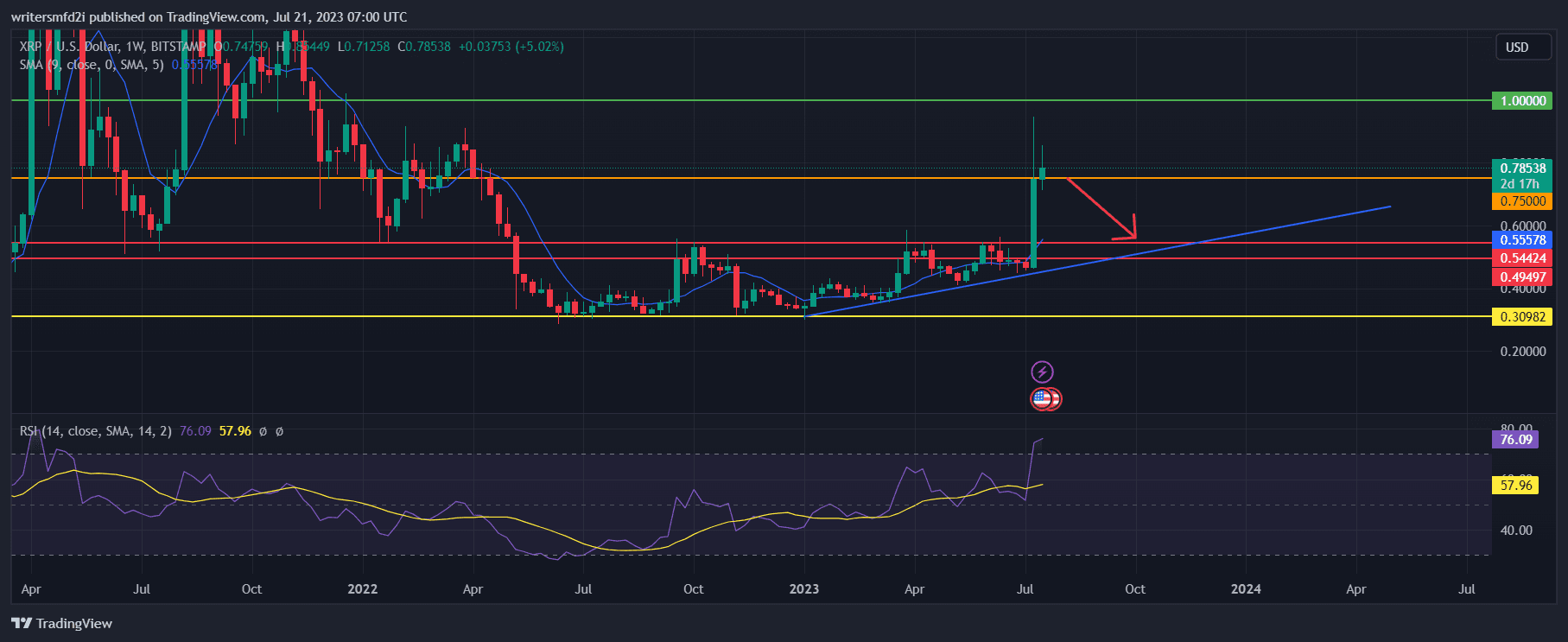This screenshot has height=642, width=1568.
Task: Click the 2024 label on time axis
Action: [x=1245, y=589]
